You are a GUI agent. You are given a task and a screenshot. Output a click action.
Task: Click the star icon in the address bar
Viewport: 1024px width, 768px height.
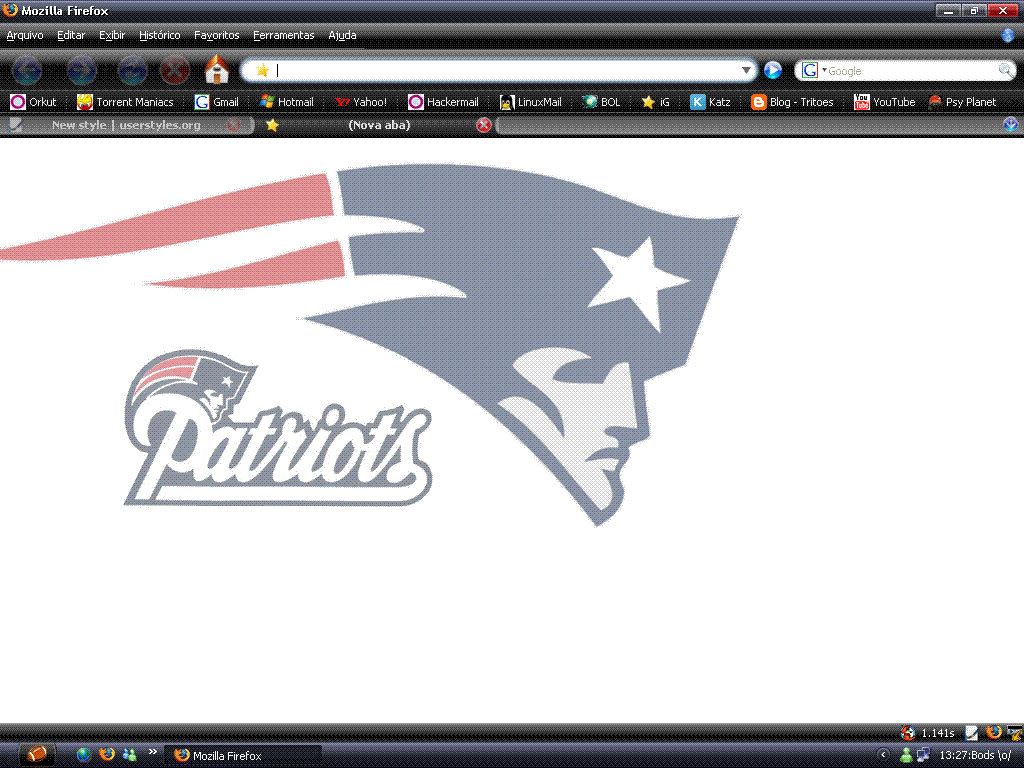tap(262, 70)
